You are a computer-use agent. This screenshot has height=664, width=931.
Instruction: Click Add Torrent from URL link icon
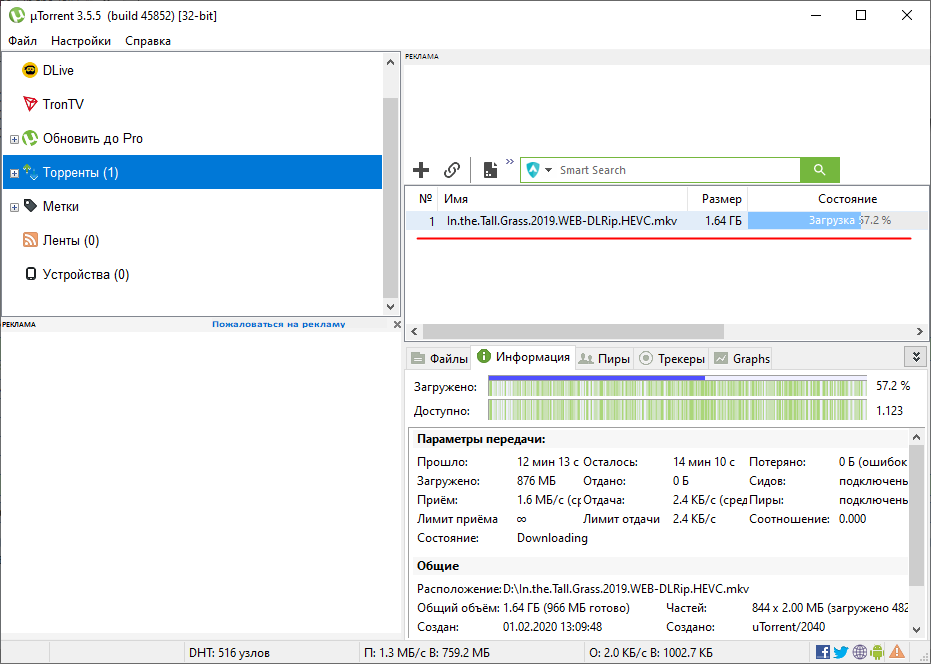click(x=452, y=170)
